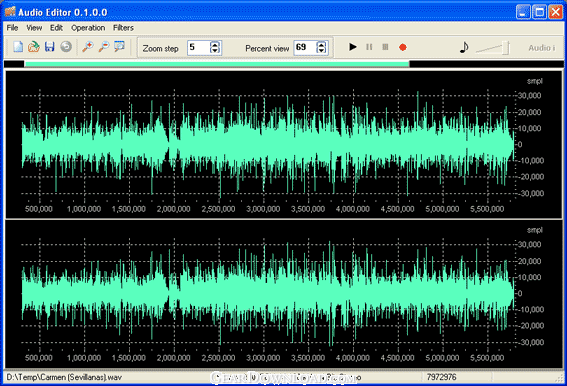Open the Operation menu
This screenshot has height=386, width=567.
tap(88, 28)
